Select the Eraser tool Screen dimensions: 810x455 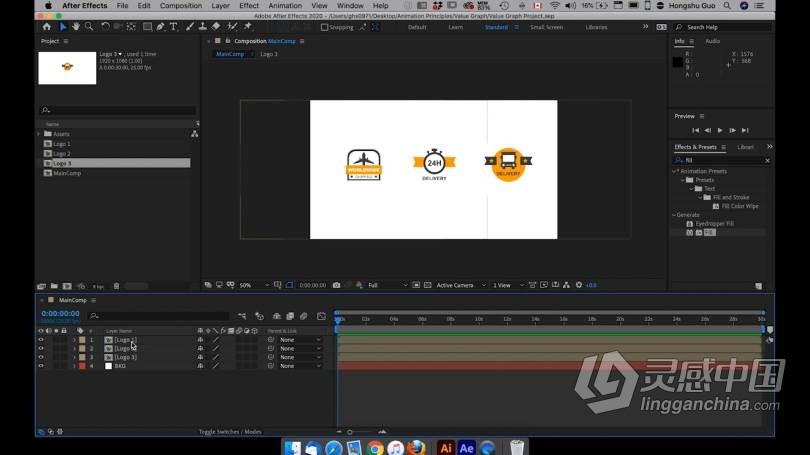(x=216, y=27)
